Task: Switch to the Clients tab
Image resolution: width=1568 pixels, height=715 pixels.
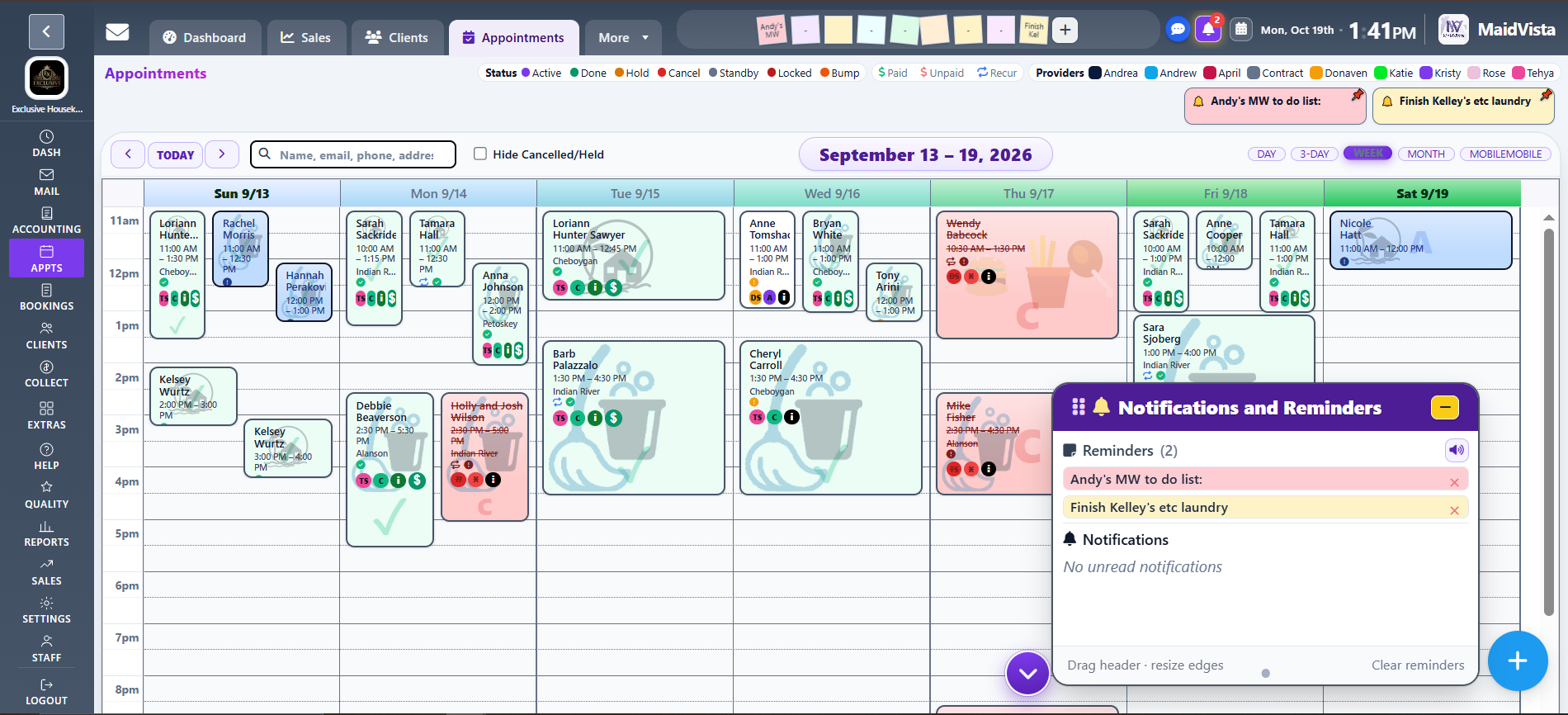Action: 397,38
